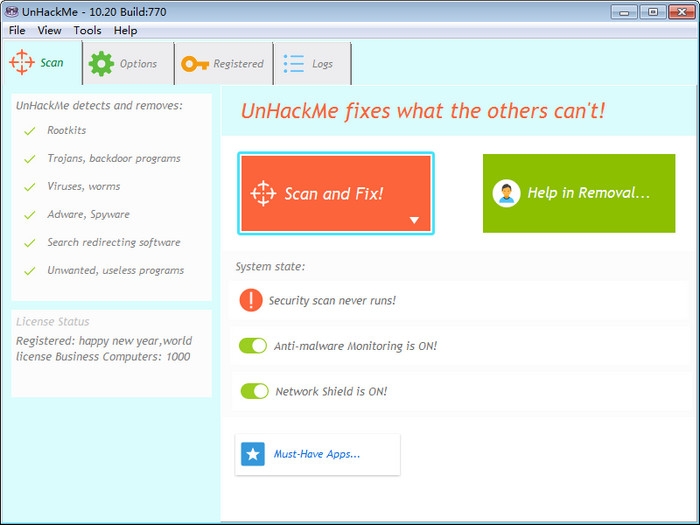Click 'Network Shield is ON!' text

click(x=331, y=392)
